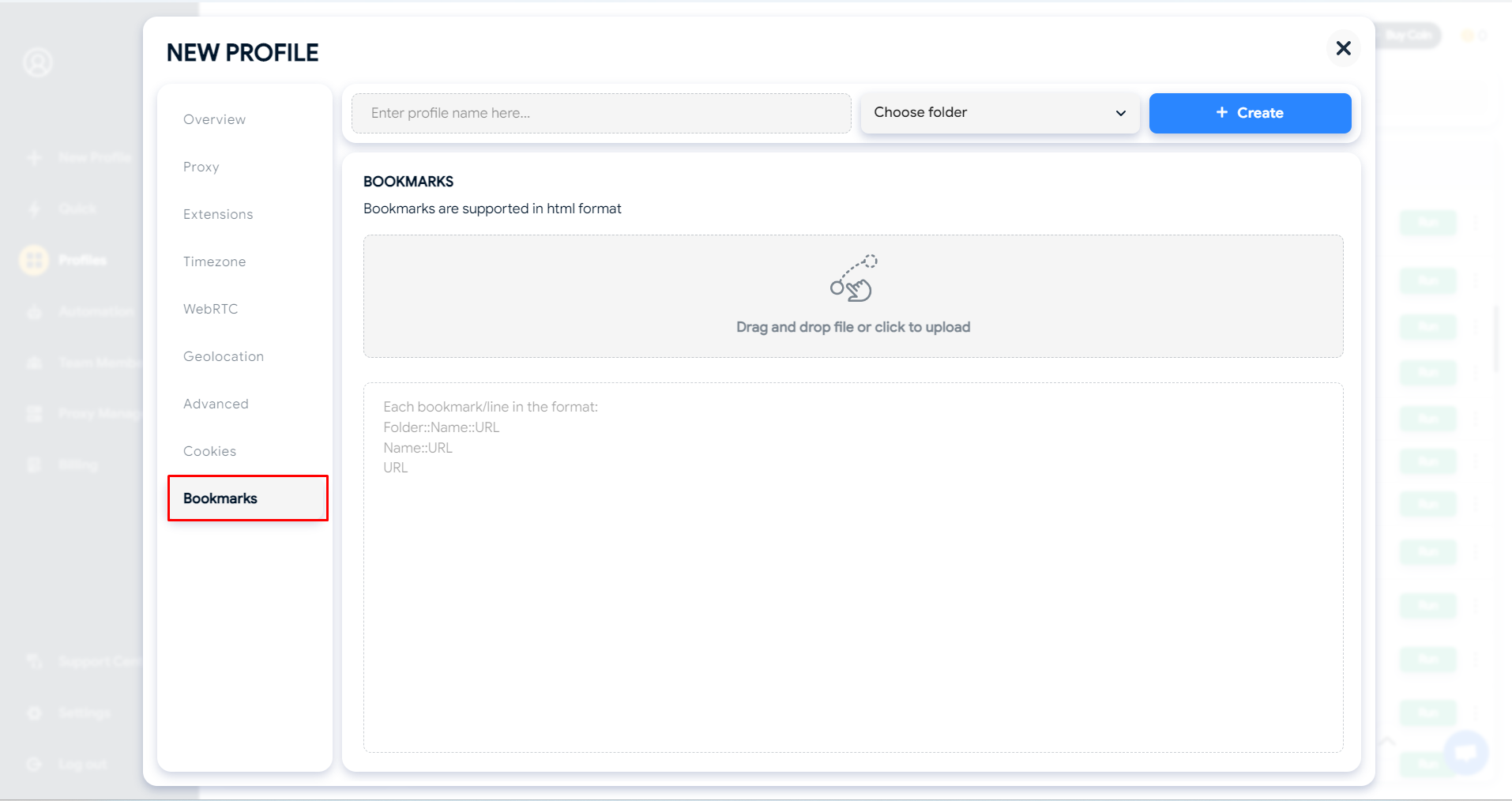Click the Settings gear icon in sidebar

click(x=34, y=713)
